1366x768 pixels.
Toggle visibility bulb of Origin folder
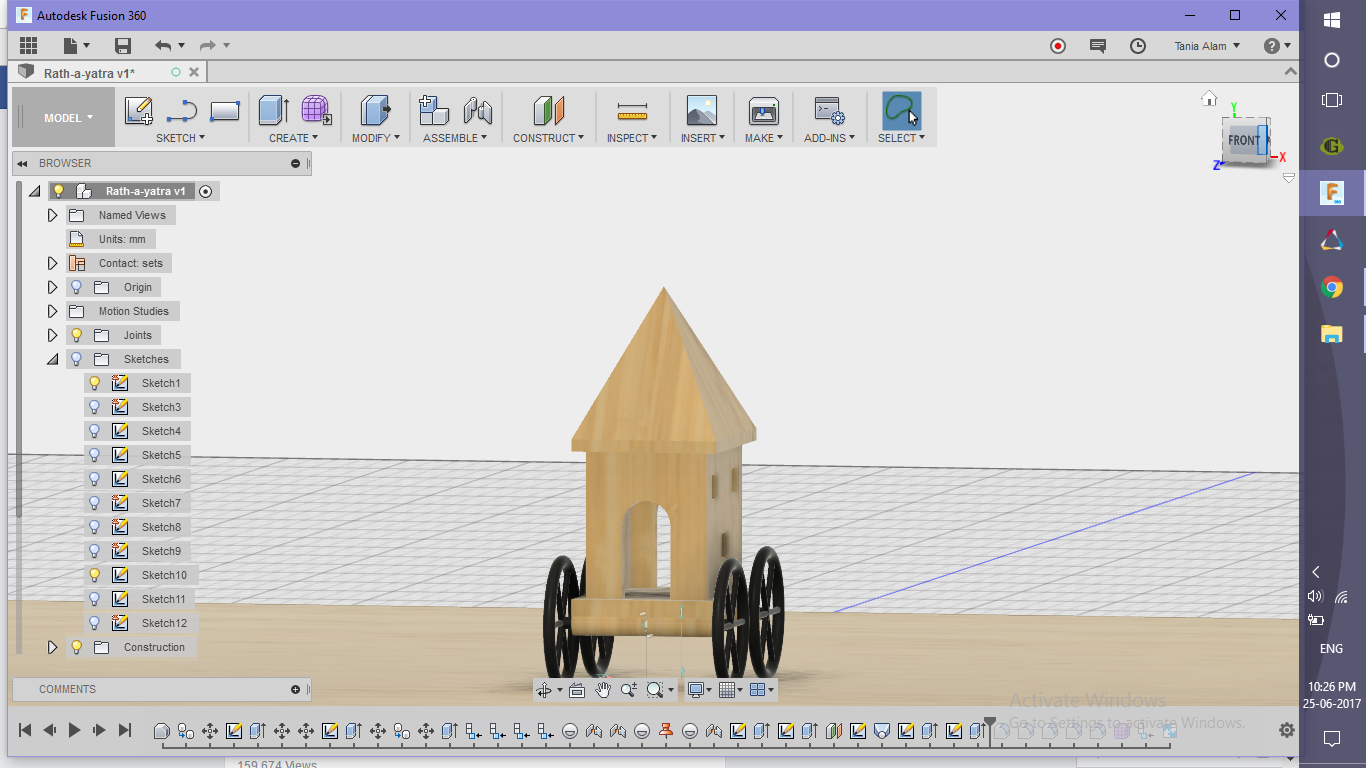click(x=76, y=287)
